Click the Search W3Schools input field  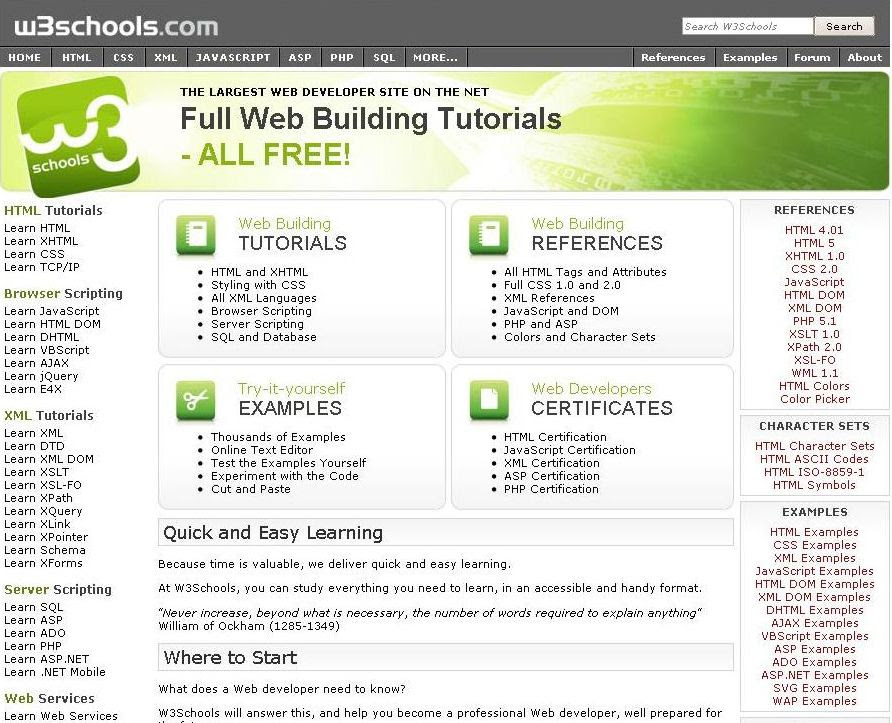point(748,26)
